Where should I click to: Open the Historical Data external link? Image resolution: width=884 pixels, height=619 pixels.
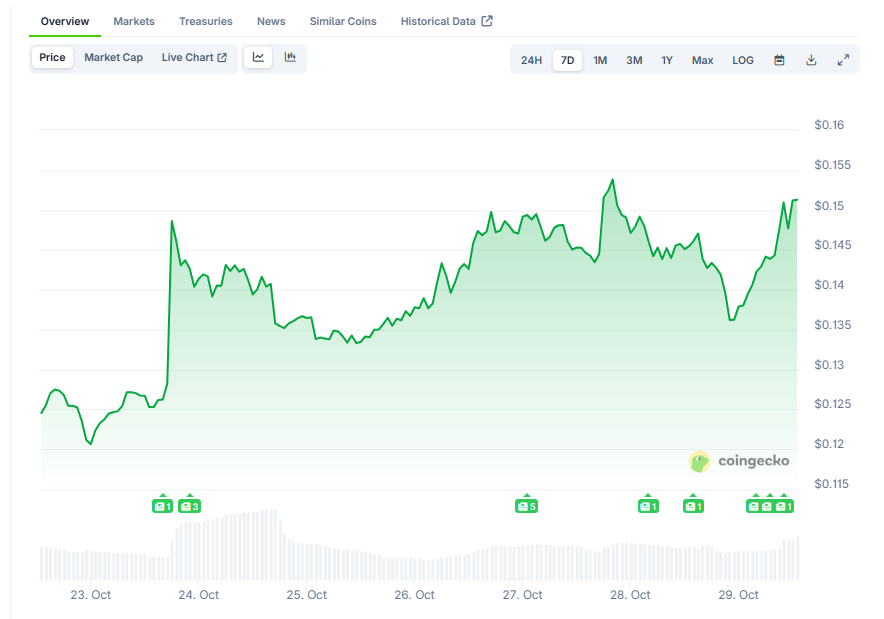click(446, 21)
